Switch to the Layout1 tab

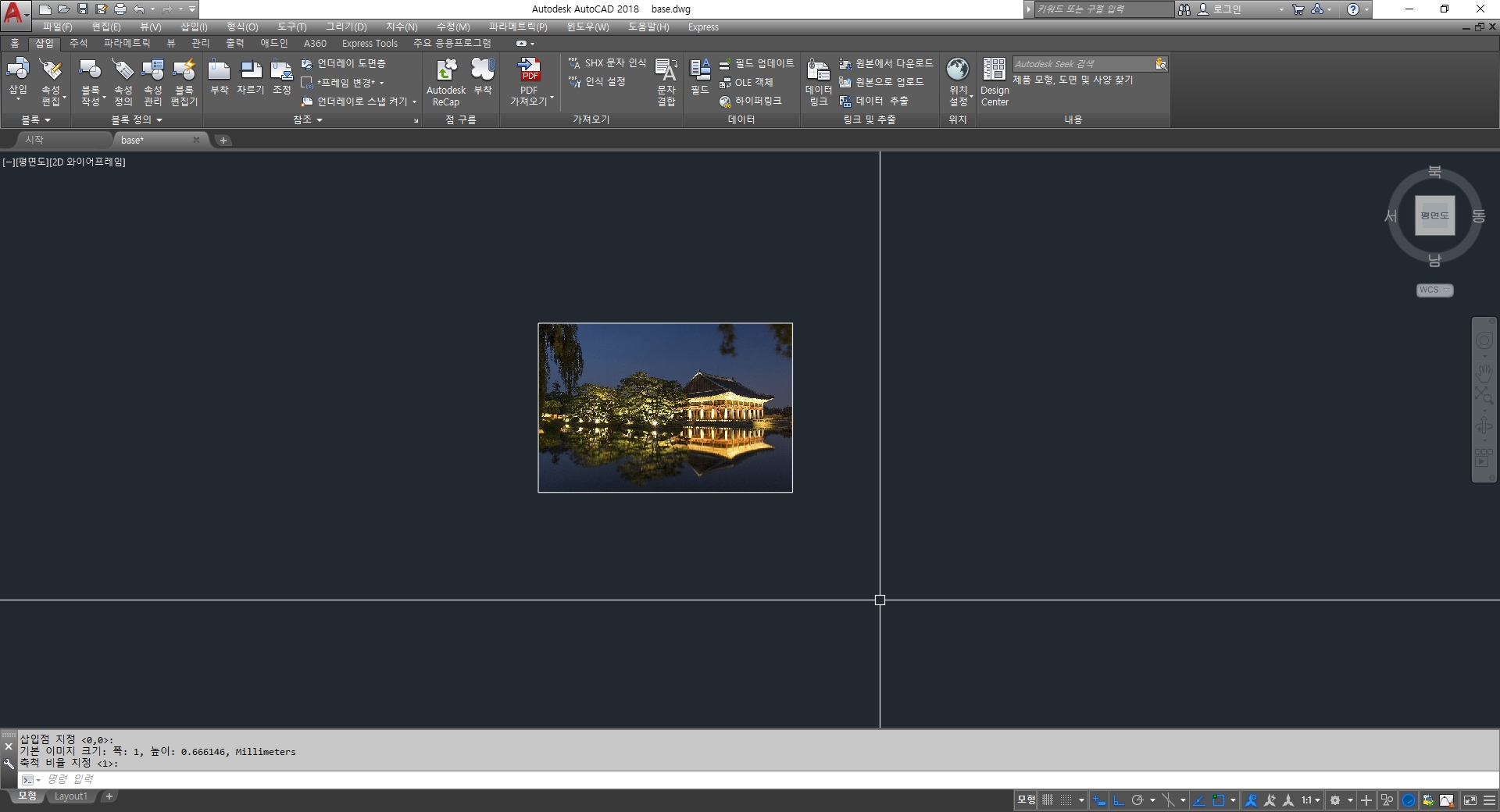tap(70, 796)
